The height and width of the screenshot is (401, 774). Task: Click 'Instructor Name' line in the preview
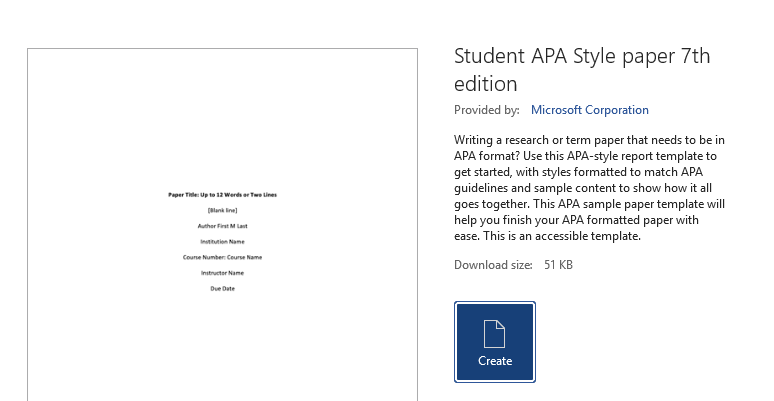click(x=222, y=272)
